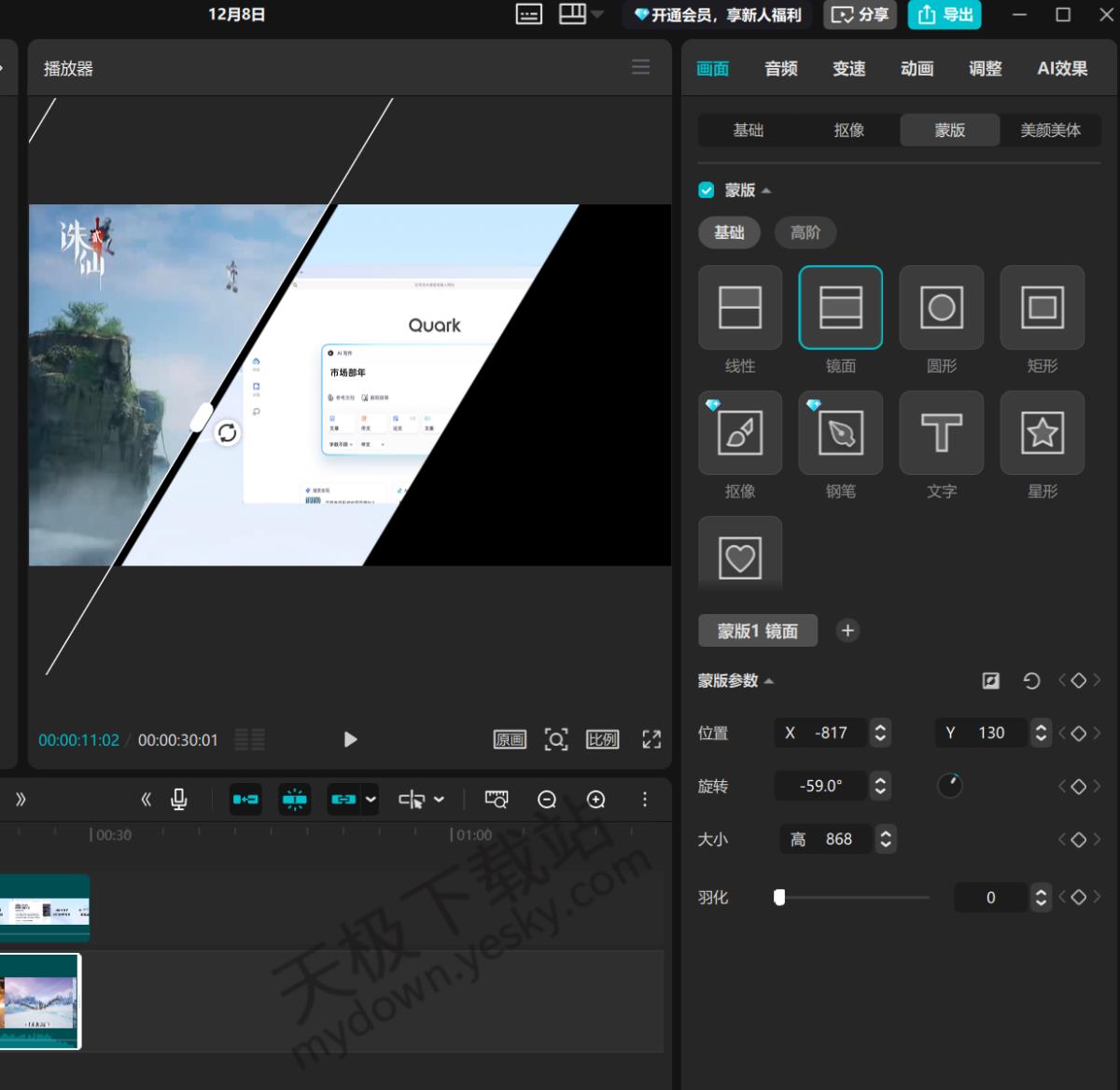The width and height of the screenshot is (1120, 1090).
Task: Zoom in the timeline with plus magnifier
Action: tap(595, 800)
